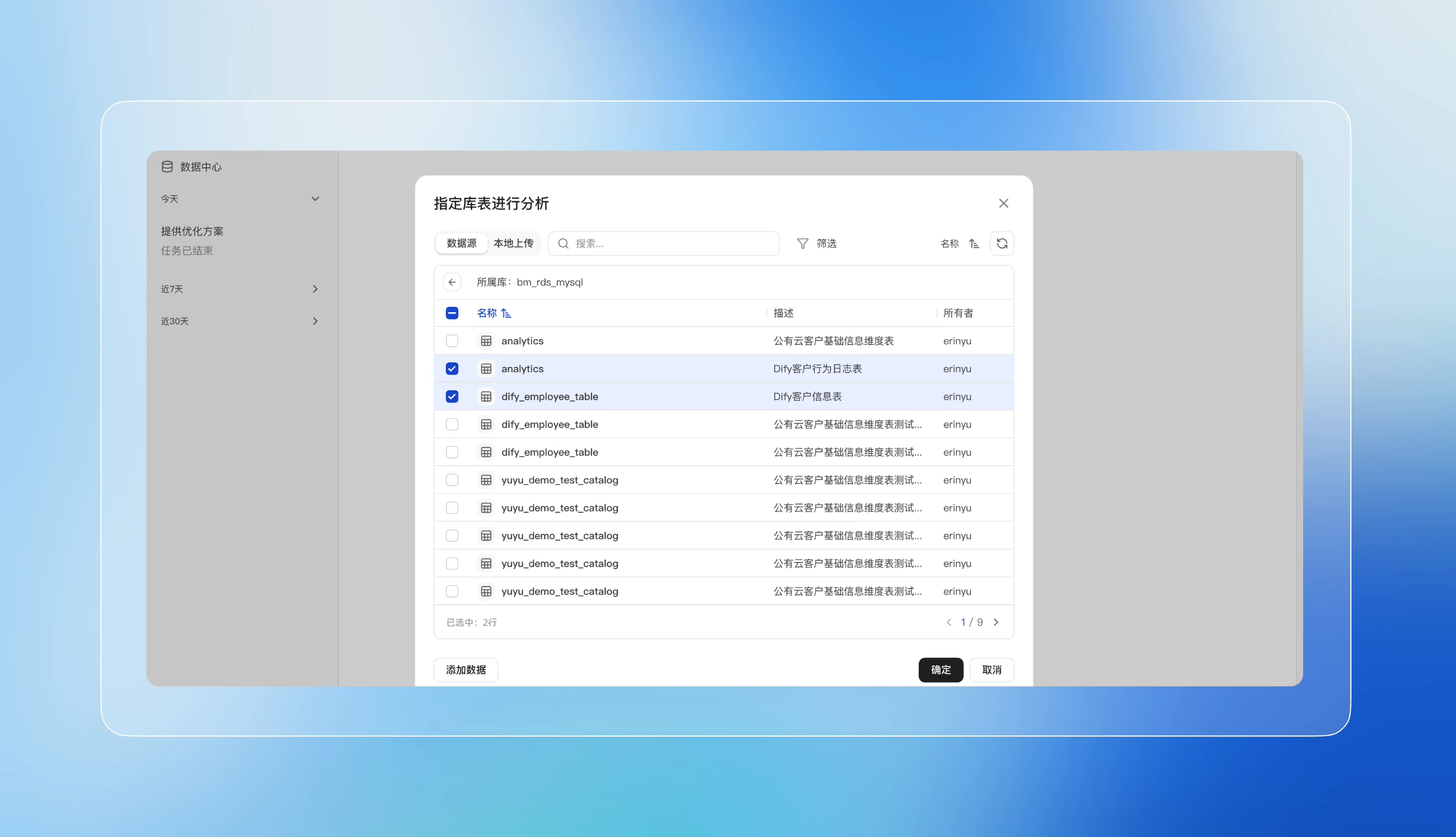
Task: Click the magnifier icon in search box
Action: (563, 243)
